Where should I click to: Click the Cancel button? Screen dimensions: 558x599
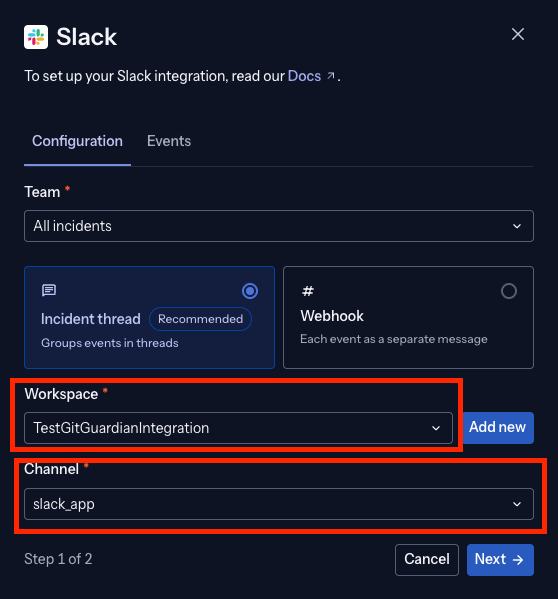tap(427, 560)
